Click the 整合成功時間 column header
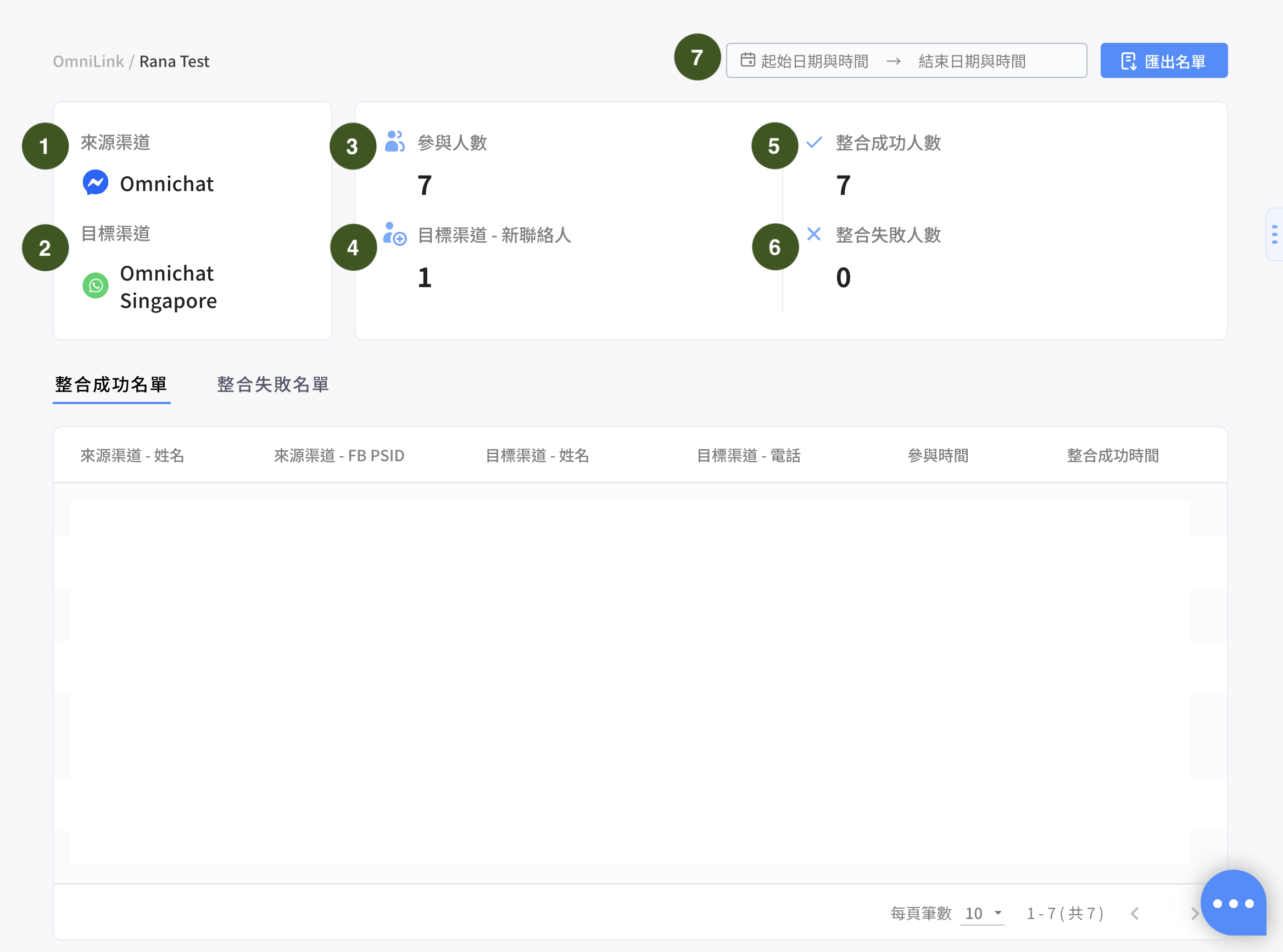 point(1112,456)
